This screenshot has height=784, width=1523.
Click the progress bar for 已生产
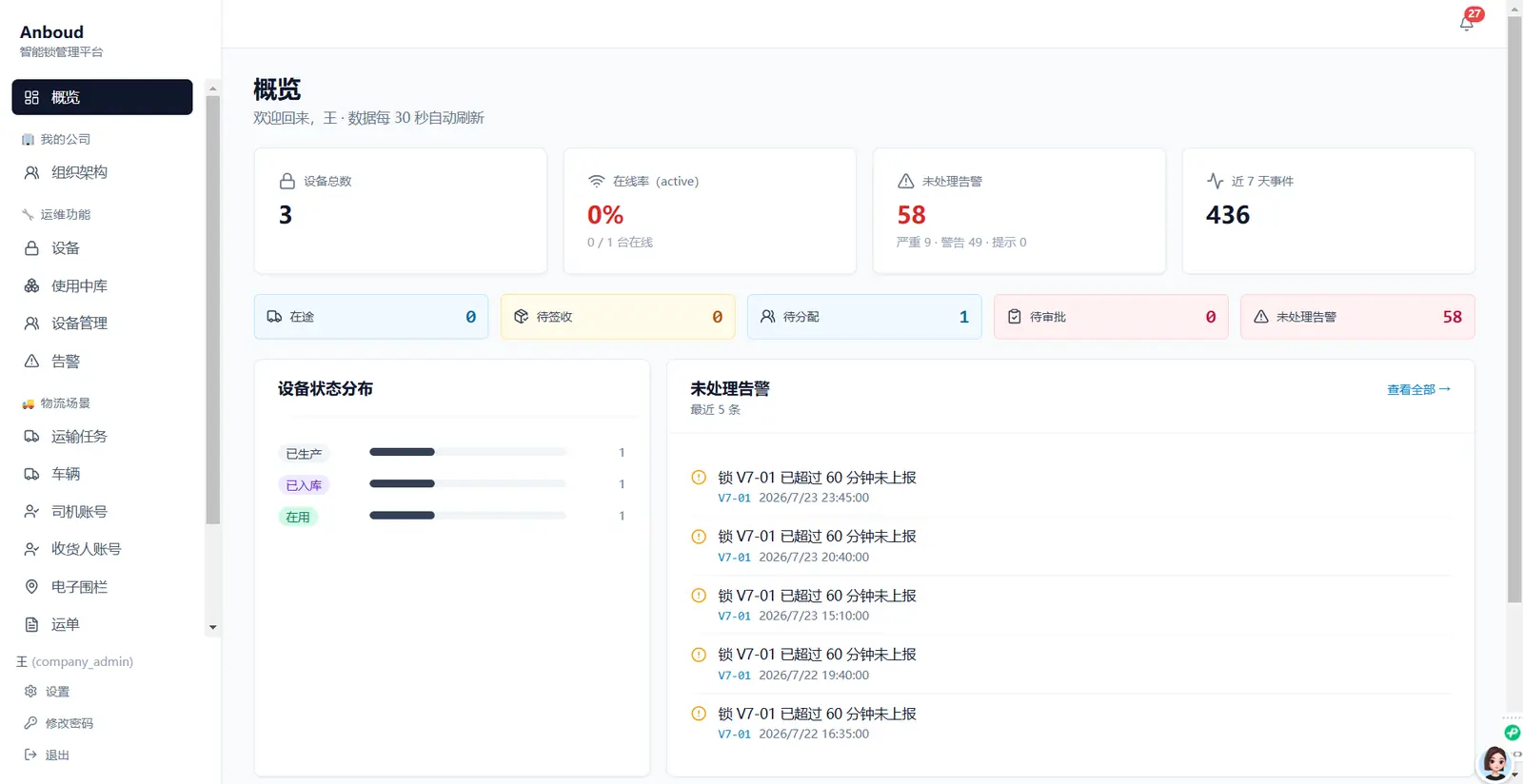tap(467, 452)
